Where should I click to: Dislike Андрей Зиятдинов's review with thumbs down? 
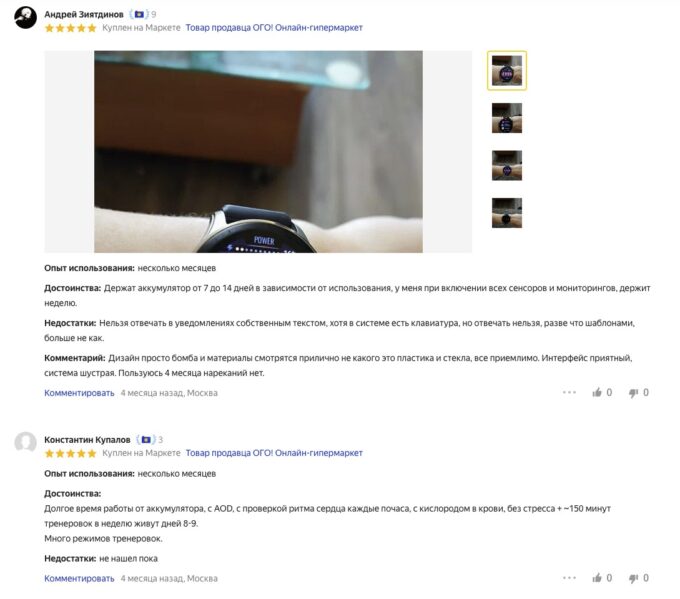pos(634,393)
